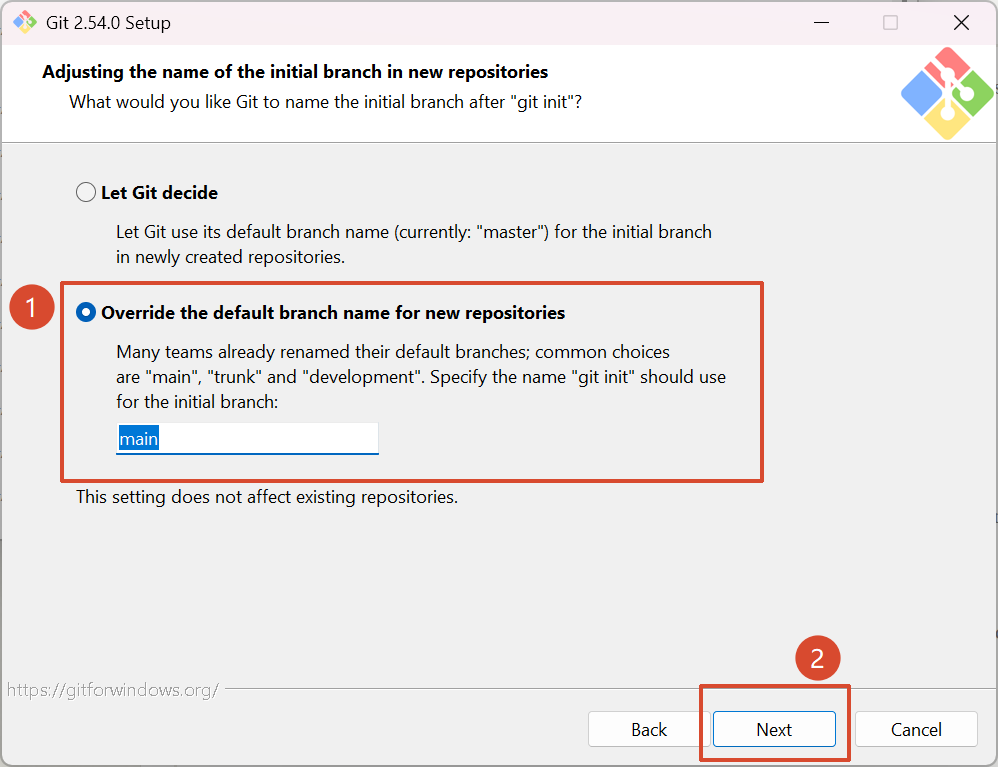Click the red numbered badge 2

click(x=817, y=658)
